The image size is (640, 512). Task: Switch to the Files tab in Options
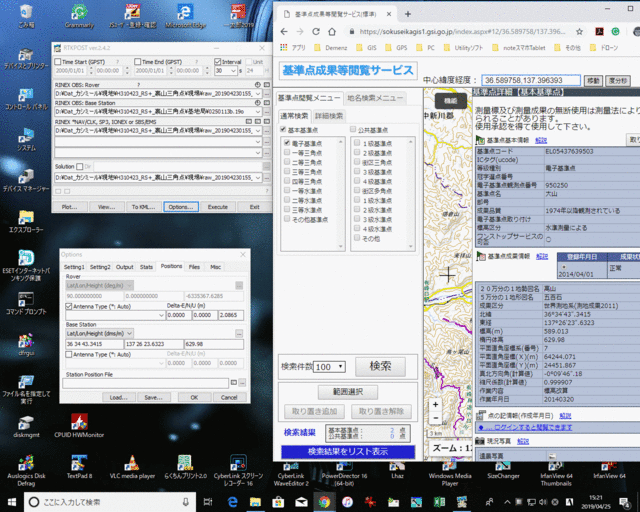click(194, 267)
